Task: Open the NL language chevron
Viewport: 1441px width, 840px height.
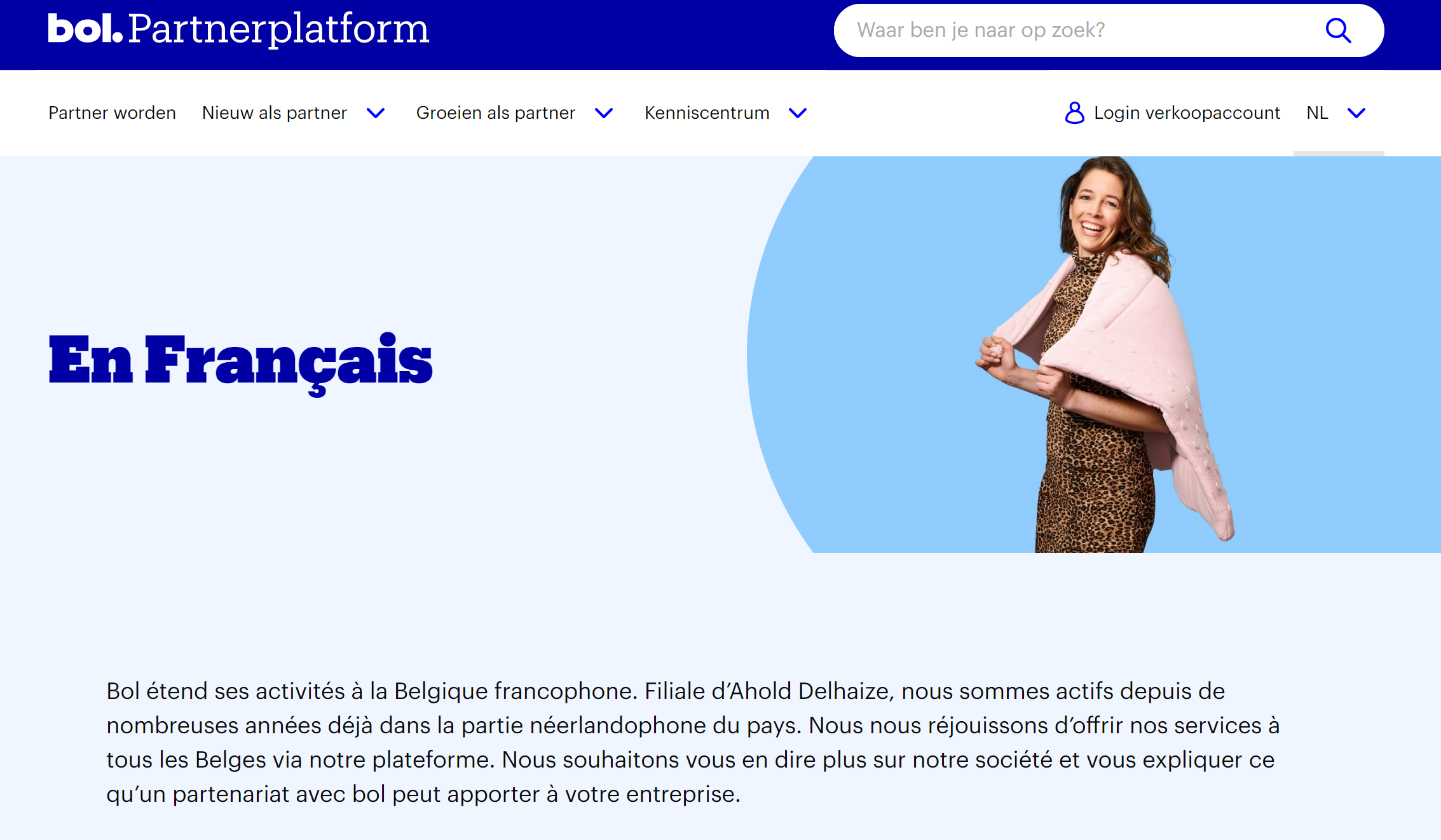Action: [1356, 113]
